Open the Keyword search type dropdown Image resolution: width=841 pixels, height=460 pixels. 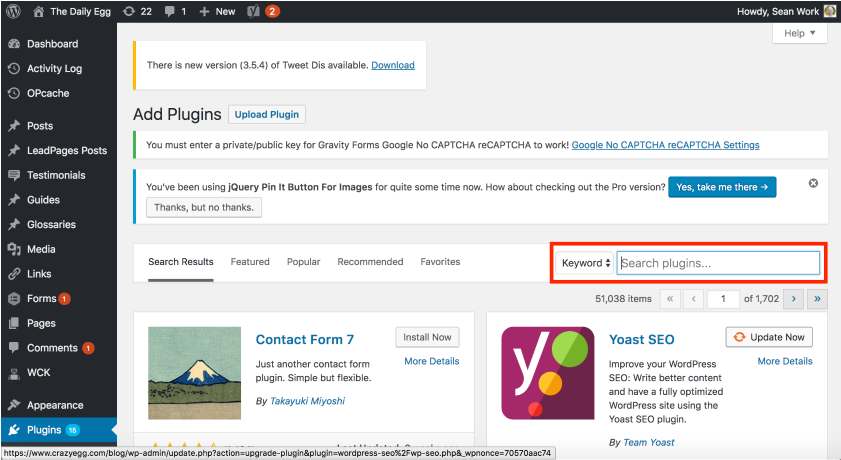pos(585,263)
